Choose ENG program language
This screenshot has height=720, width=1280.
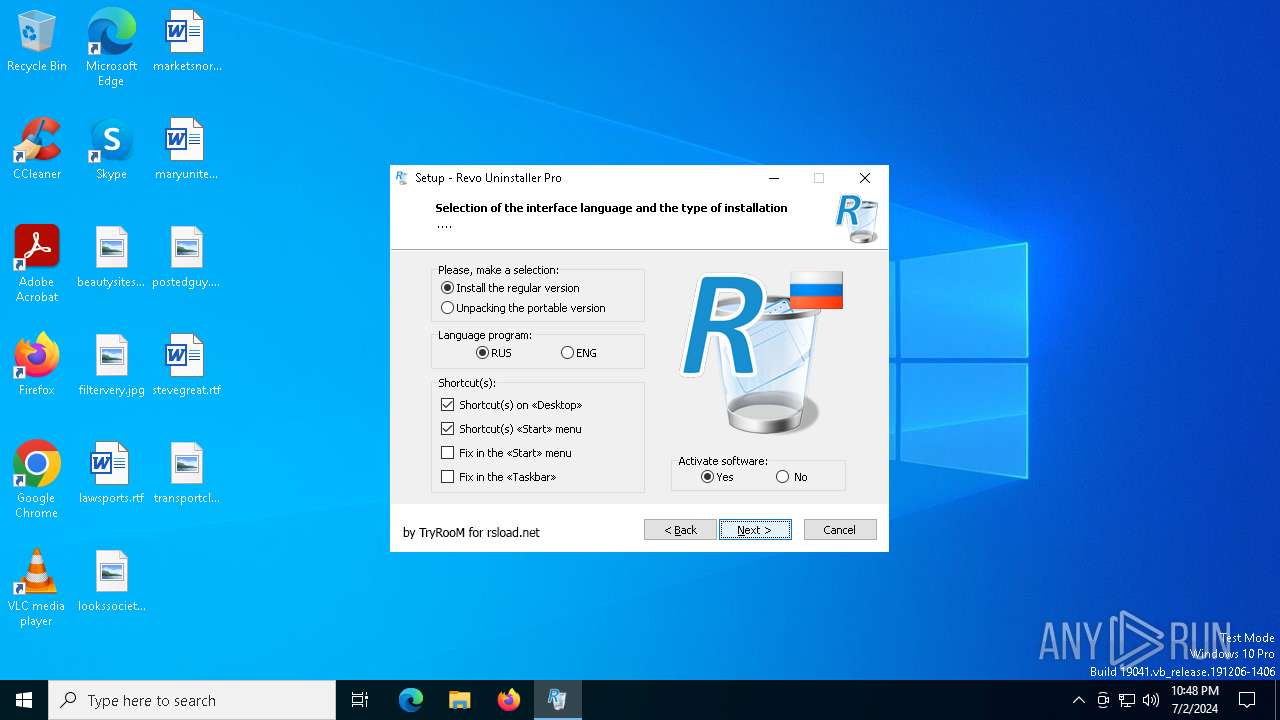click(x=579, y=353)
